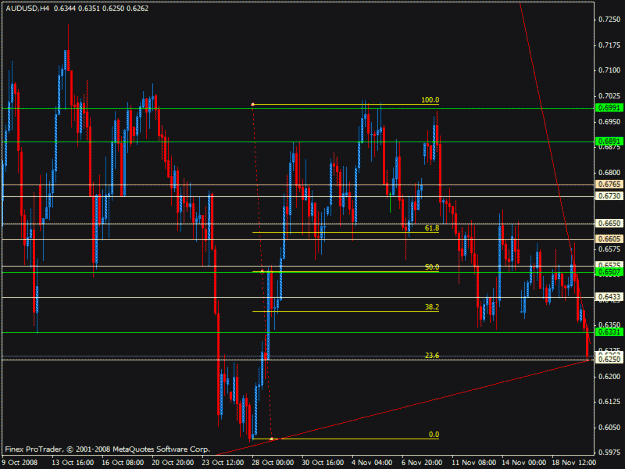
Task: Click the Fibonacci 61.8 level label
Action: tap(432, 228)
